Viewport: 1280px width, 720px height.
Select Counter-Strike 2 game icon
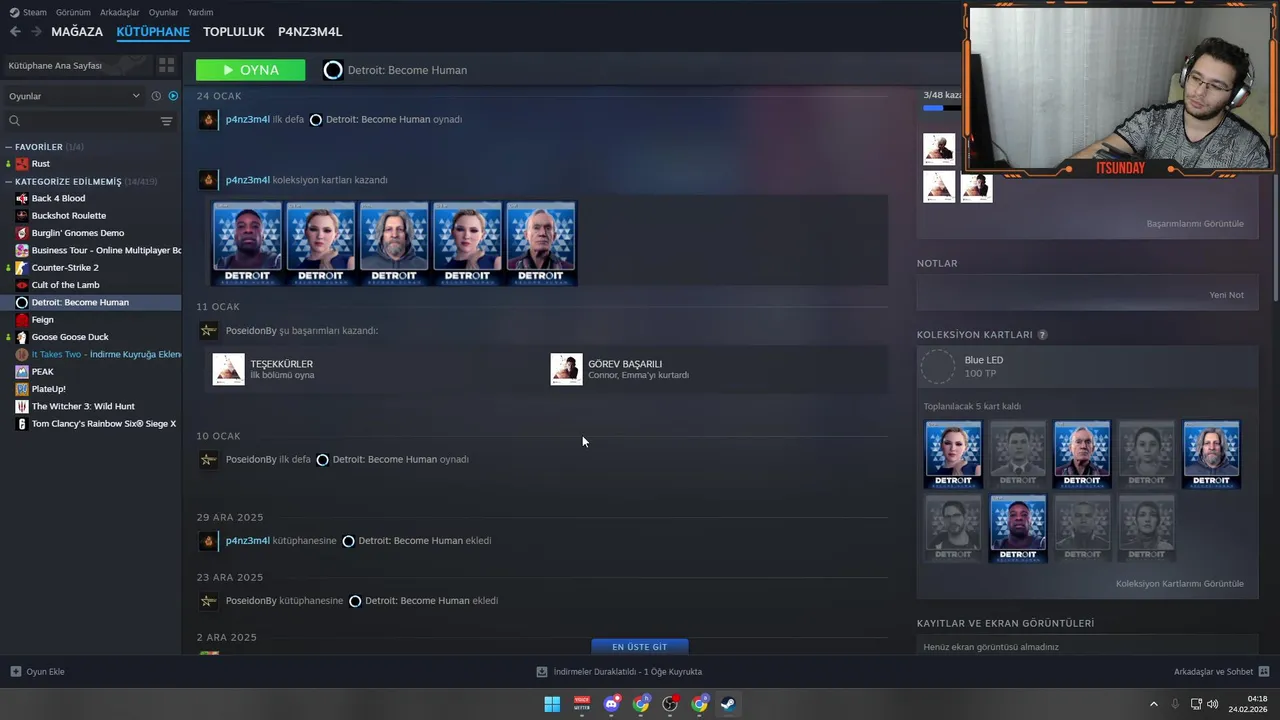click(x=22, y=268)
